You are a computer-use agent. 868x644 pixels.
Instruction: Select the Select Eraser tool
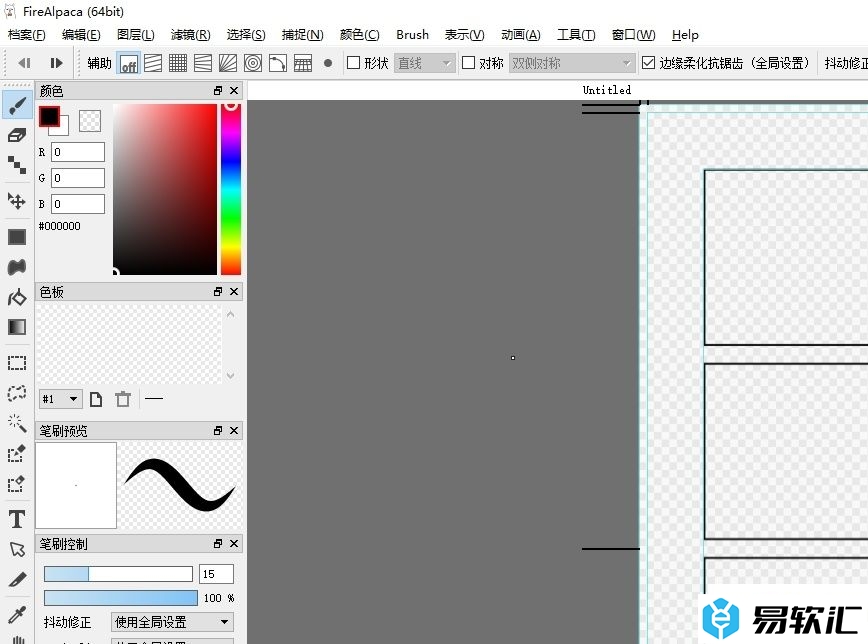click(x=17, y=483)
